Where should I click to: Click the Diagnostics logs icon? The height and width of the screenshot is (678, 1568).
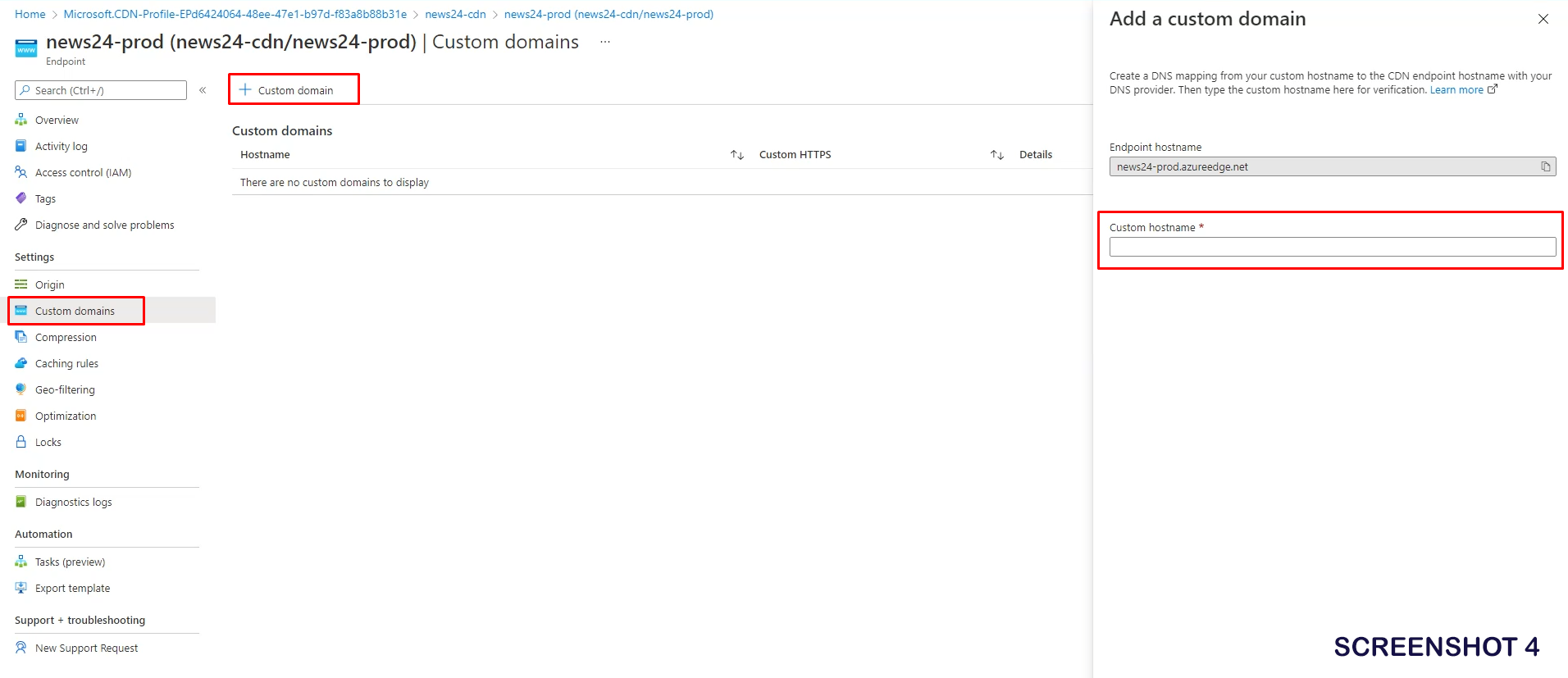point(21,502)
